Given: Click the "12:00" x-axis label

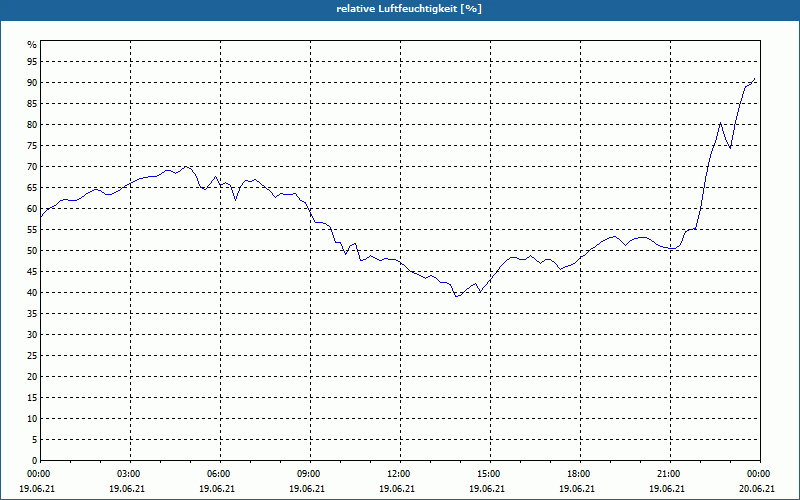Looking at the screenshot, I should tap(400, 474).
